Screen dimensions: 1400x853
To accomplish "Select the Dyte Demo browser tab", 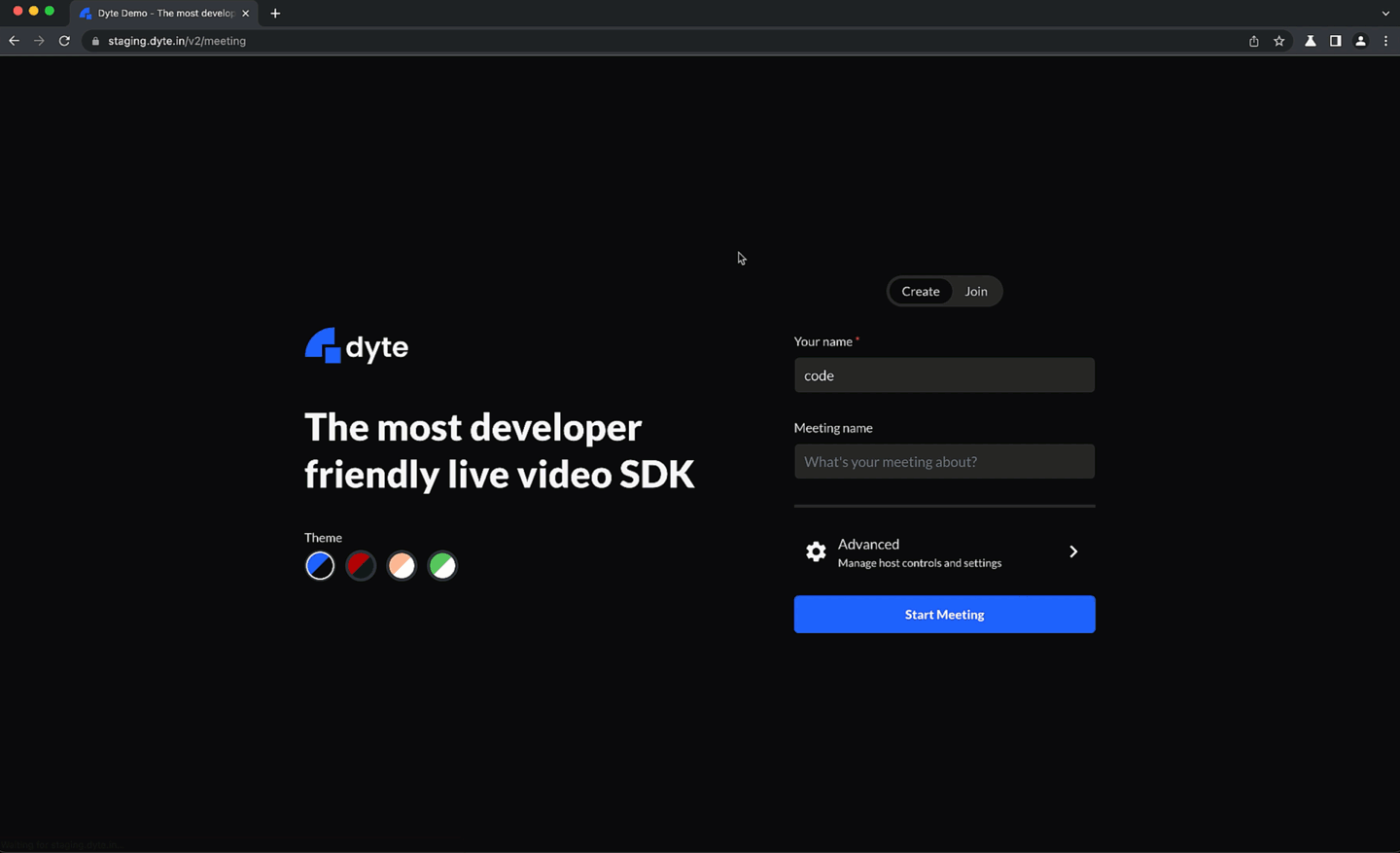I will pos(160,13).
